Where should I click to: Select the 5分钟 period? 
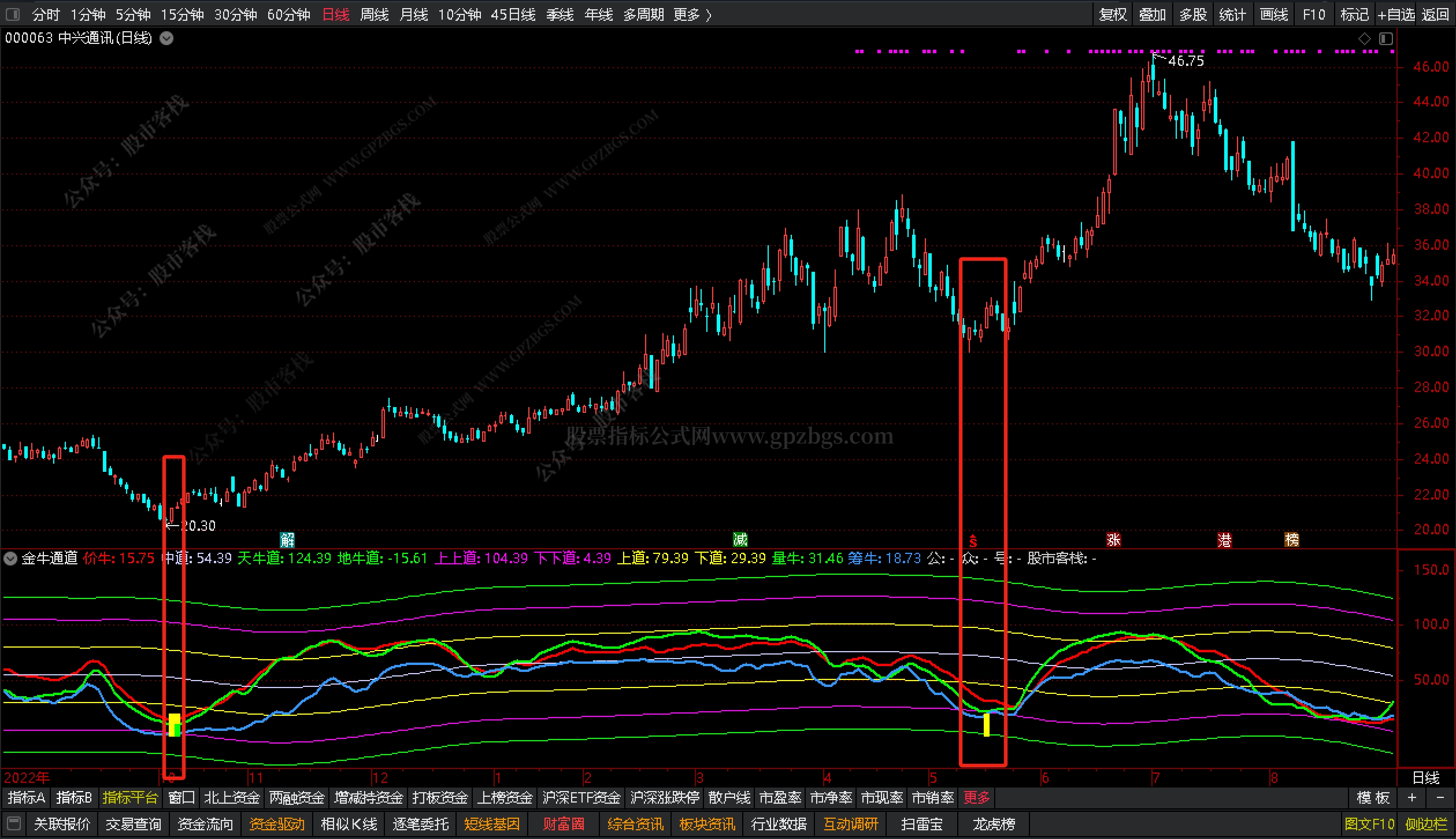coord(133,14)
